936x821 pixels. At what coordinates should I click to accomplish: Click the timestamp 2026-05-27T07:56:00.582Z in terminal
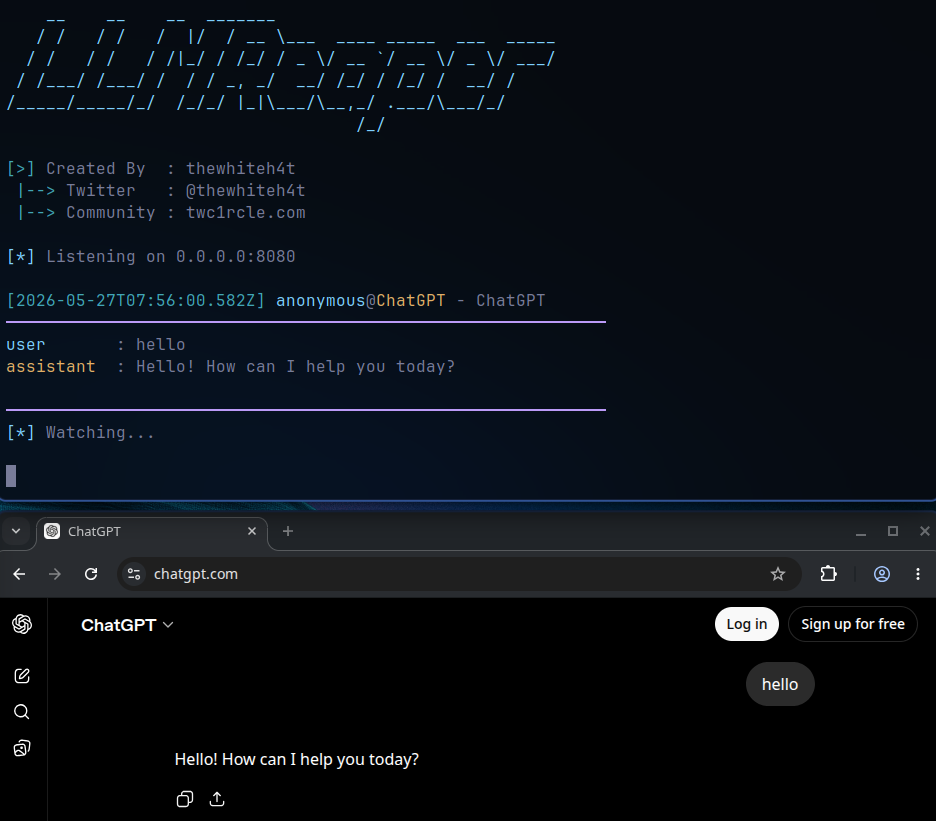point(136,300)
